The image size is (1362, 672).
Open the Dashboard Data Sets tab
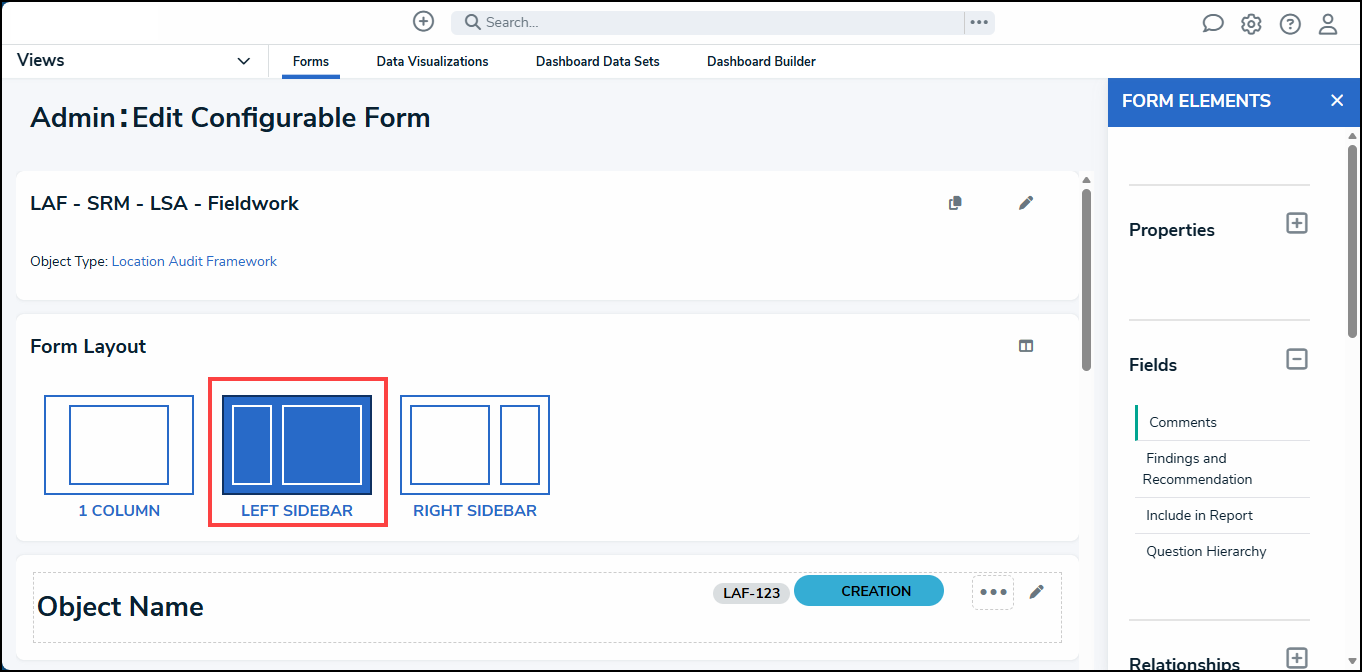pyautogui.click(x=598, y=62)
